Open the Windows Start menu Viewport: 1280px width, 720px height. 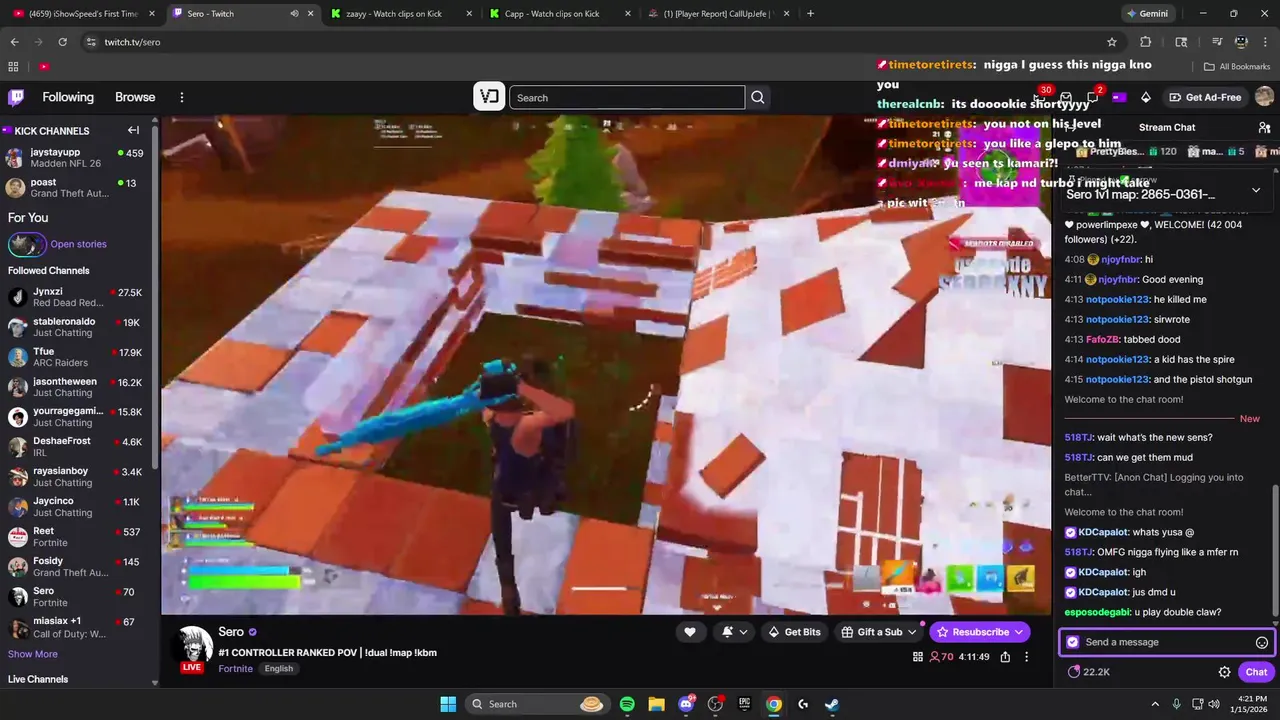(448, 704)
